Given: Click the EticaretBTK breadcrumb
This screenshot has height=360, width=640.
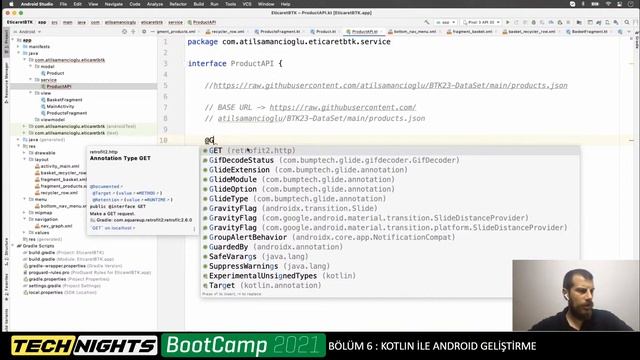Looking at the screenshot, I should click(20, 22).
